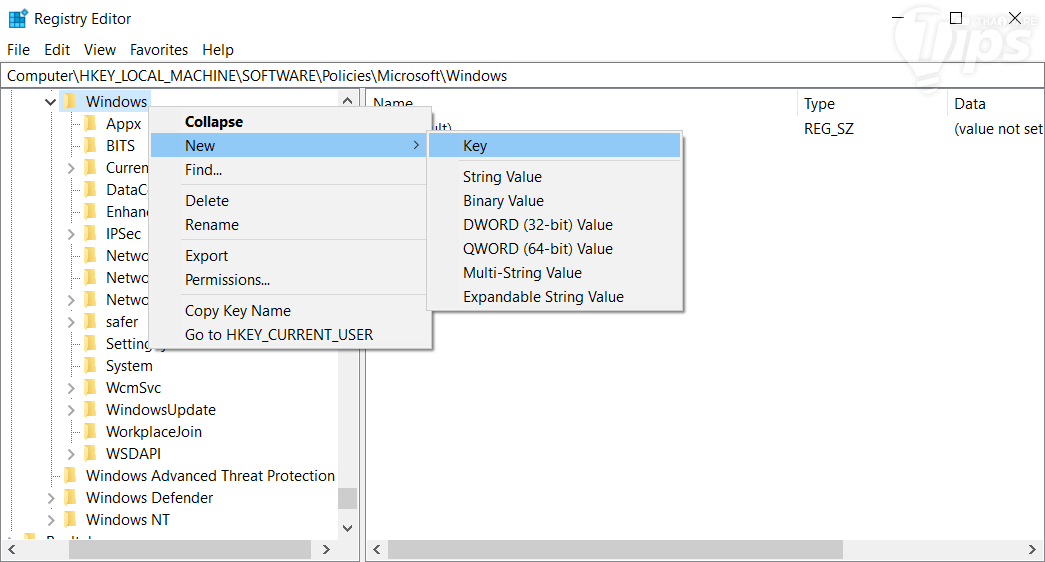1045x562 pixels.
Task: Click the Type column header
Action: click(x=871, y=103)
